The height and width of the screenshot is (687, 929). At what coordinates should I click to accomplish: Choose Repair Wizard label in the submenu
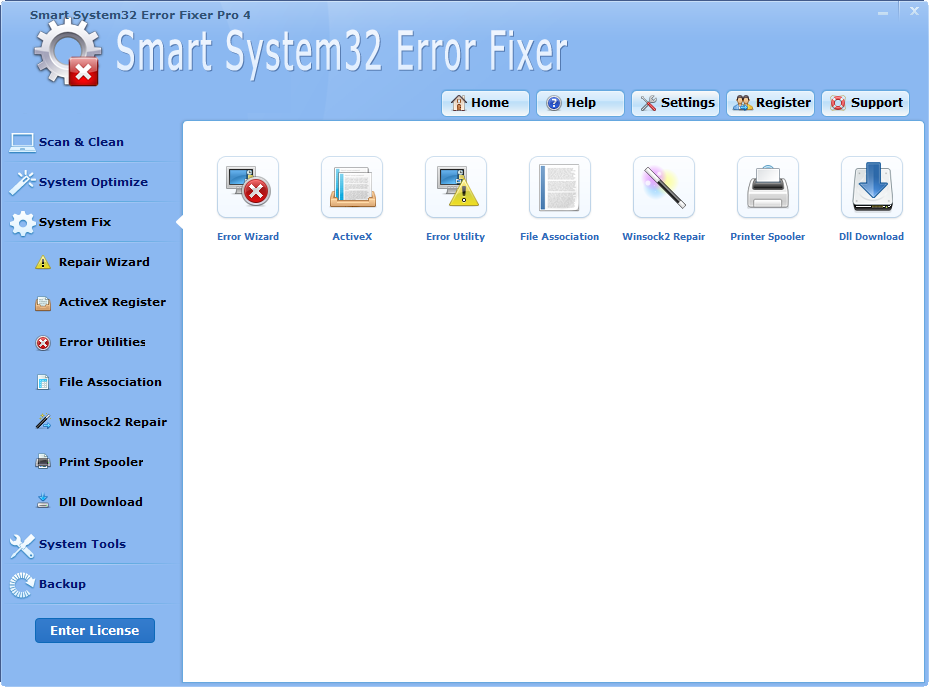[x=104, y=262]
